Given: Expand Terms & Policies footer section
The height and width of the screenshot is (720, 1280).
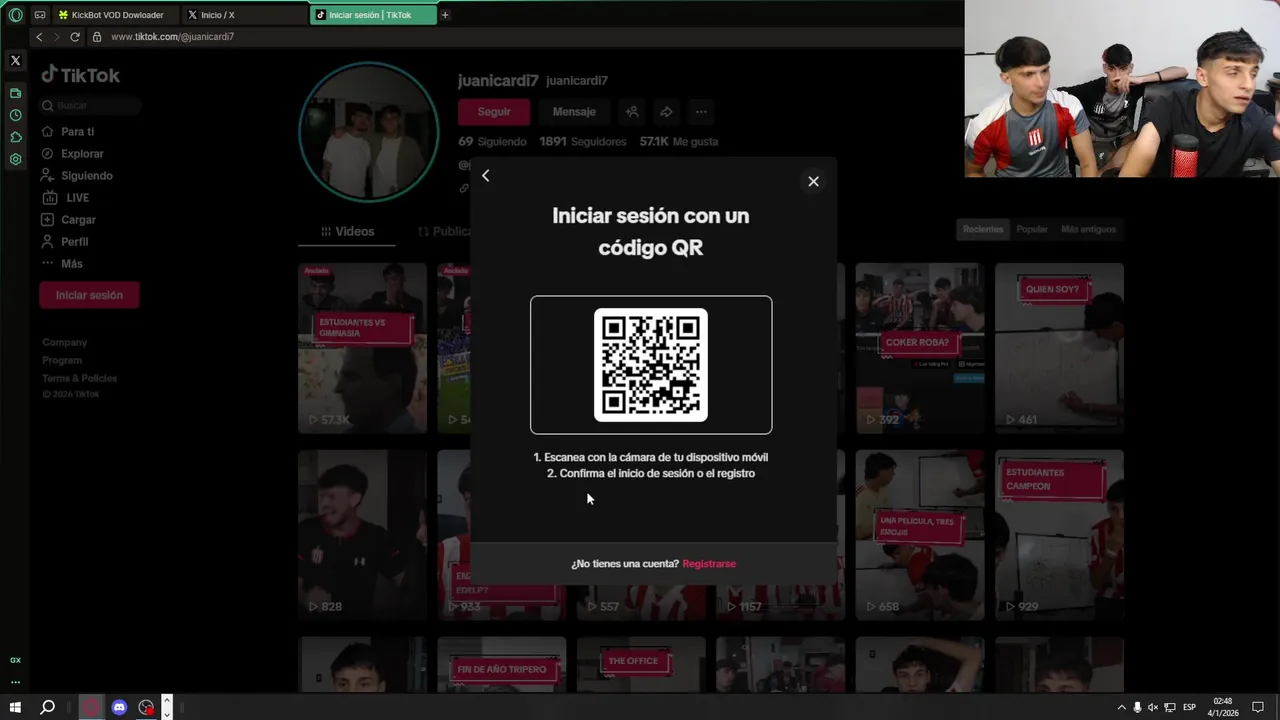Looking at the screenshot, I should click(x=79, y=378).
